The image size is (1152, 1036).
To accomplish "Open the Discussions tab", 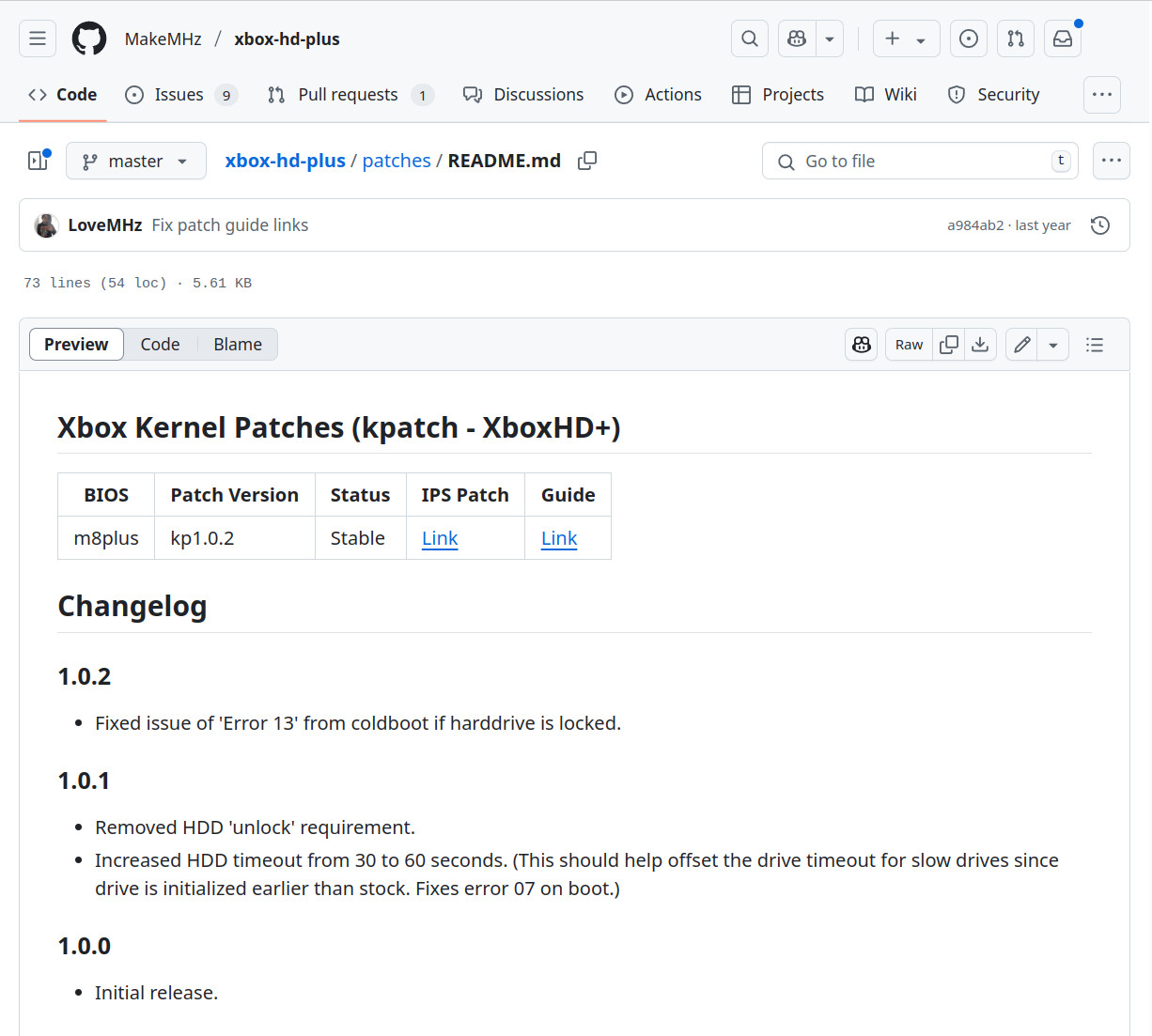I will coord(523,95).
